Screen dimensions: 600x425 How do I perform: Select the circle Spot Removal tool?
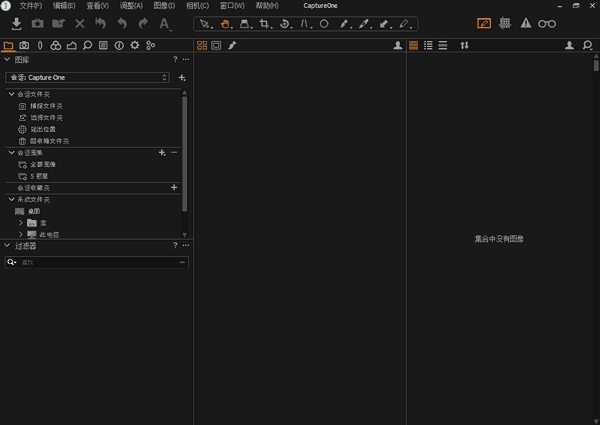324,24
